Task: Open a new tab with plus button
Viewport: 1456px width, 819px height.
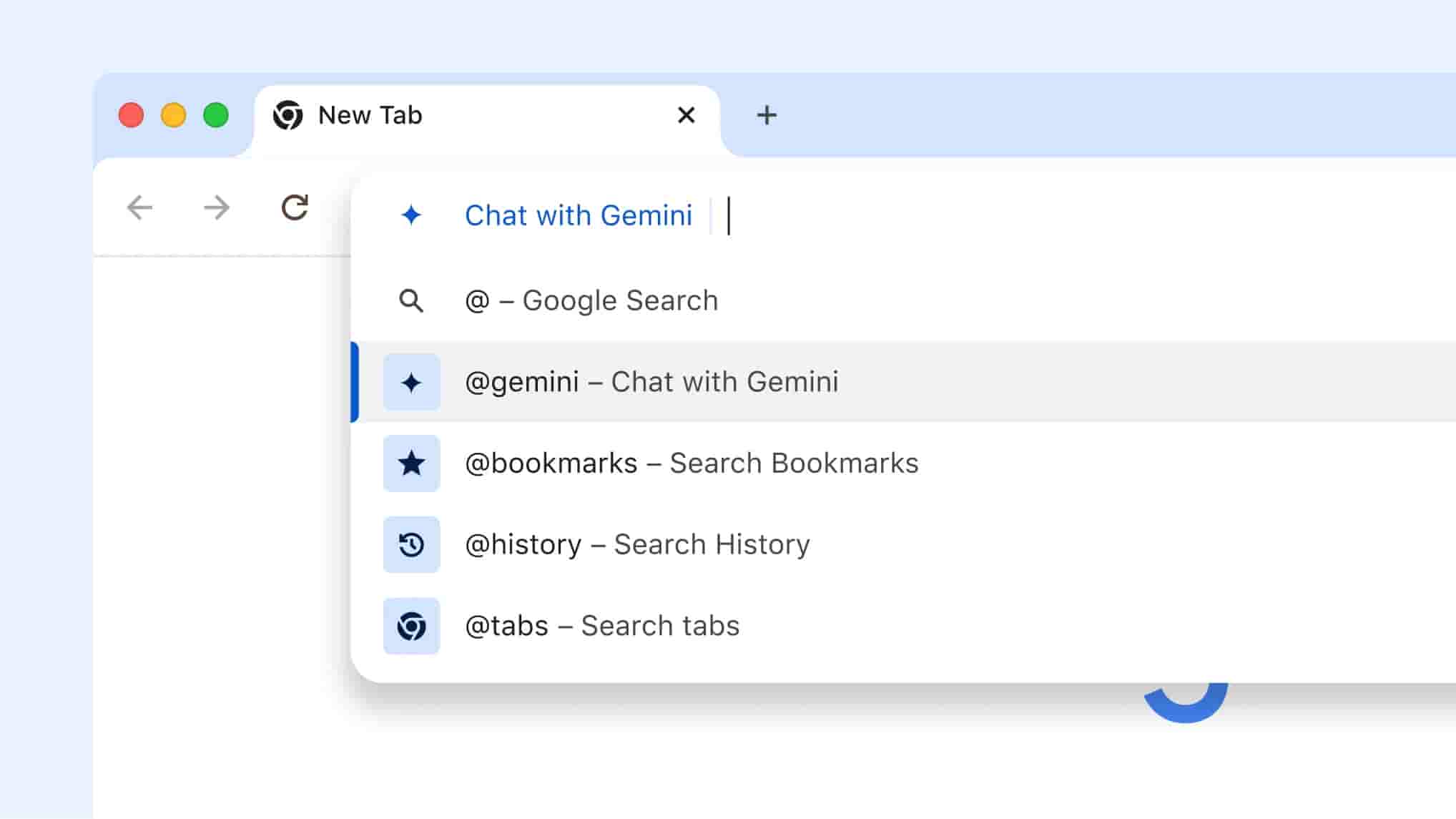Action: click(x=767, y=115)
